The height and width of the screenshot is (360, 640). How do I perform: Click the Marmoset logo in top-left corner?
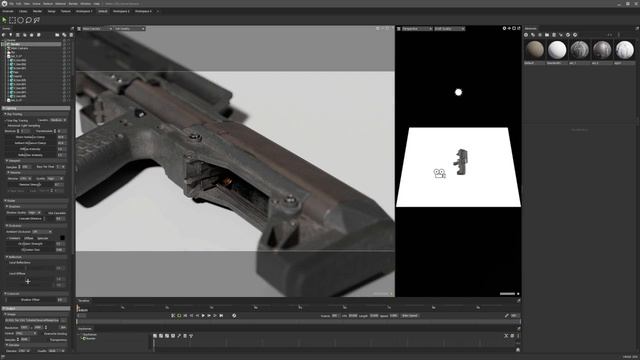tap(4, 3)
